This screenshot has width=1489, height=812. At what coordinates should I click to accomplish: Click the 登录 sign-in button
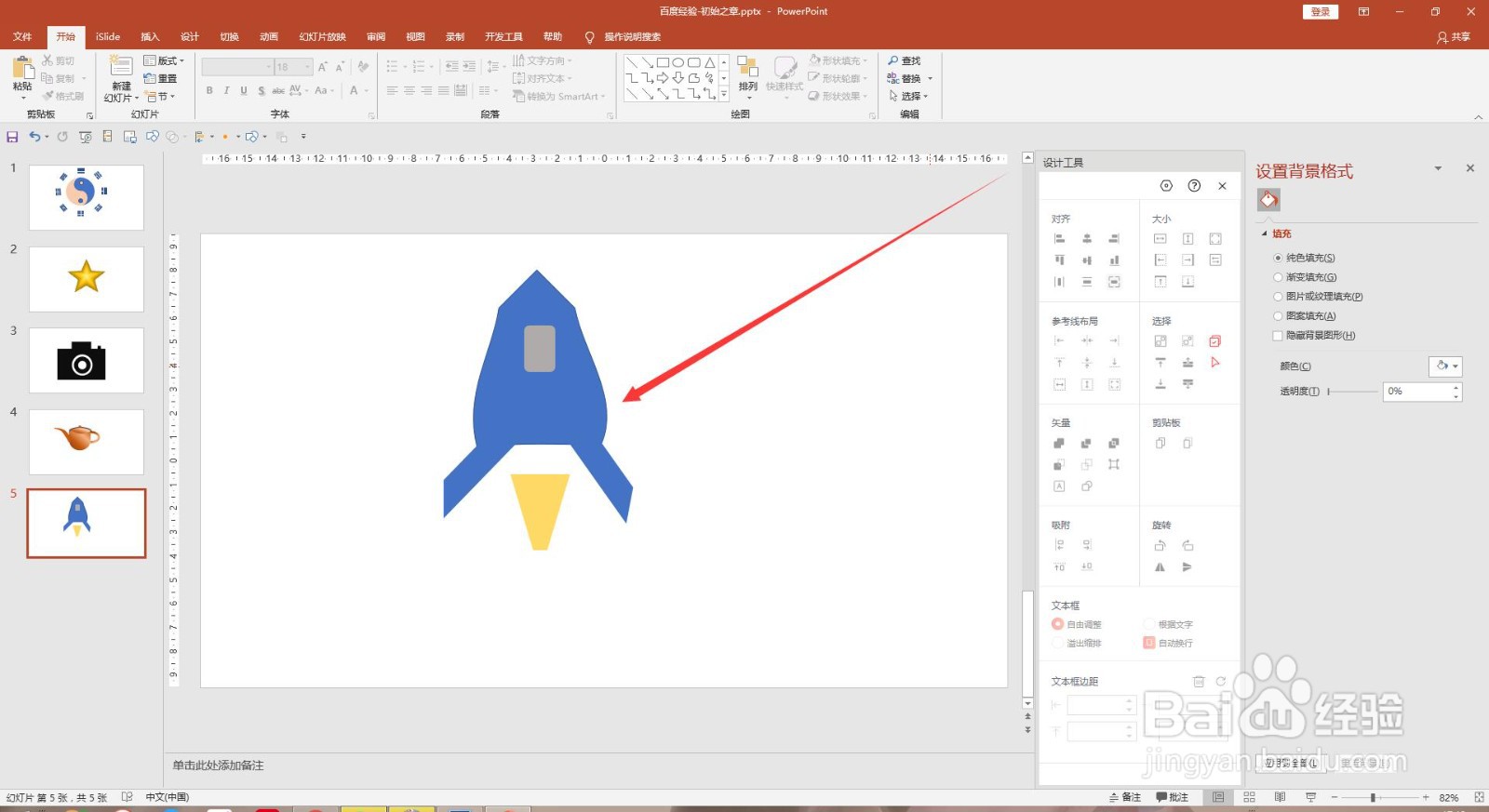1320,11
